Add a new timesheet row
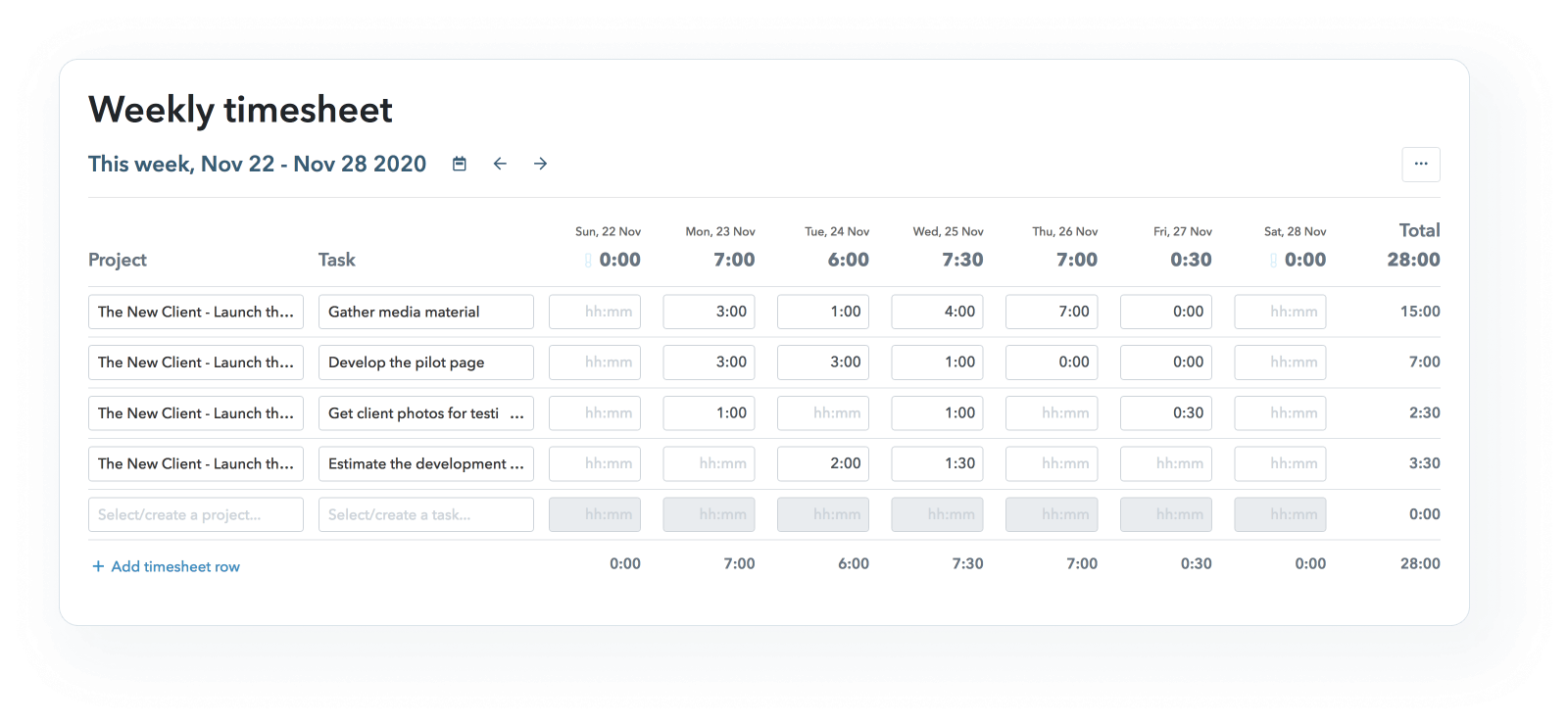Viewport: 1568px width, 724px height. (166, 566)
